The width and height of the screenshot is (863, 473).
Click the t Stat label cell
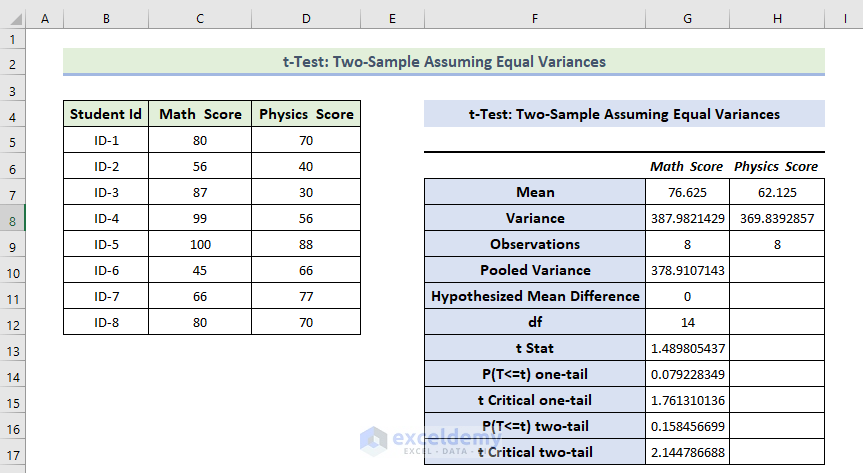point(534,348)
